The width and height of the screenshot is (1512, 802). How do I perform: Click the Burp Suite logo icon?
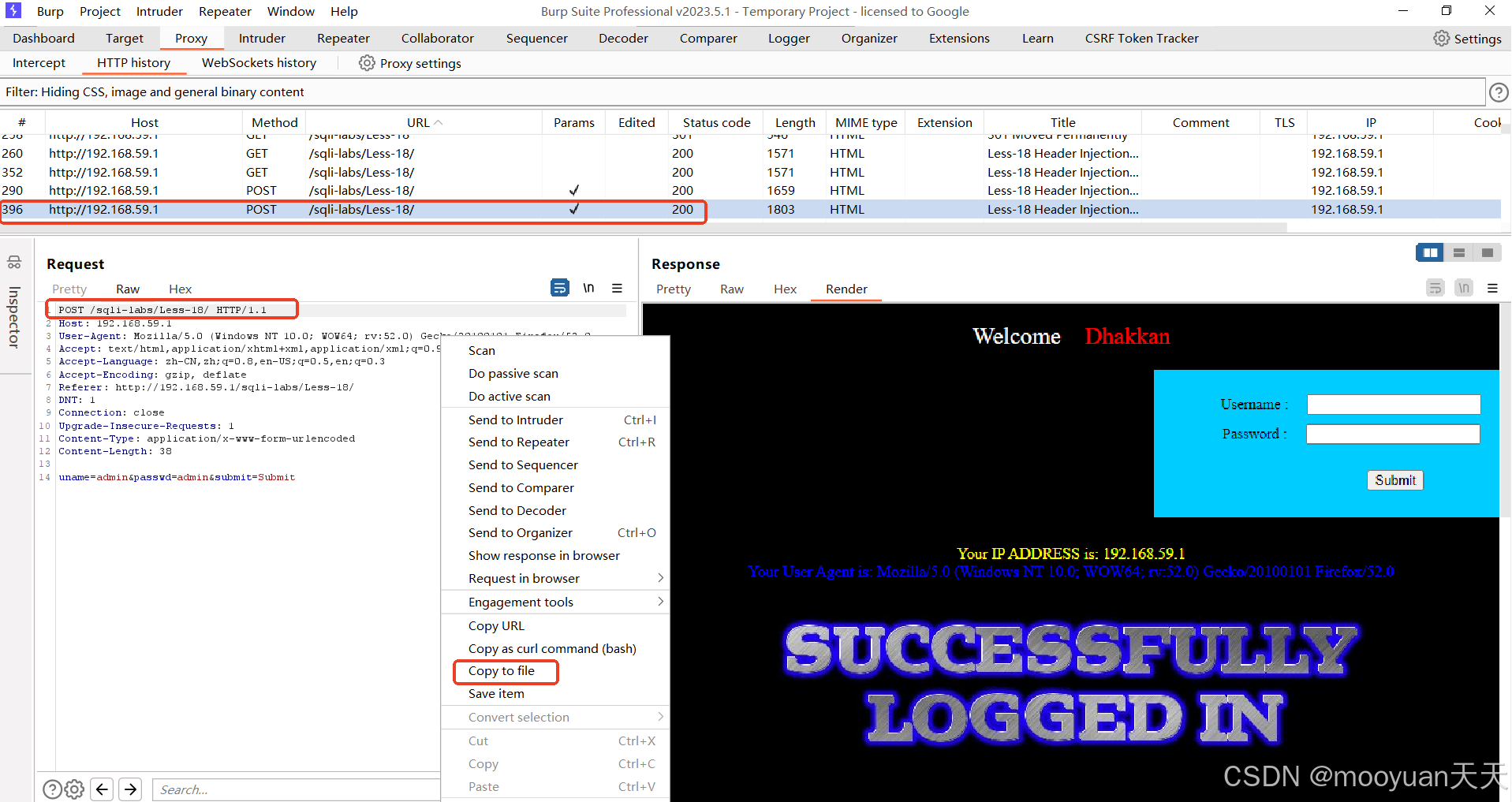coord(13,10)
